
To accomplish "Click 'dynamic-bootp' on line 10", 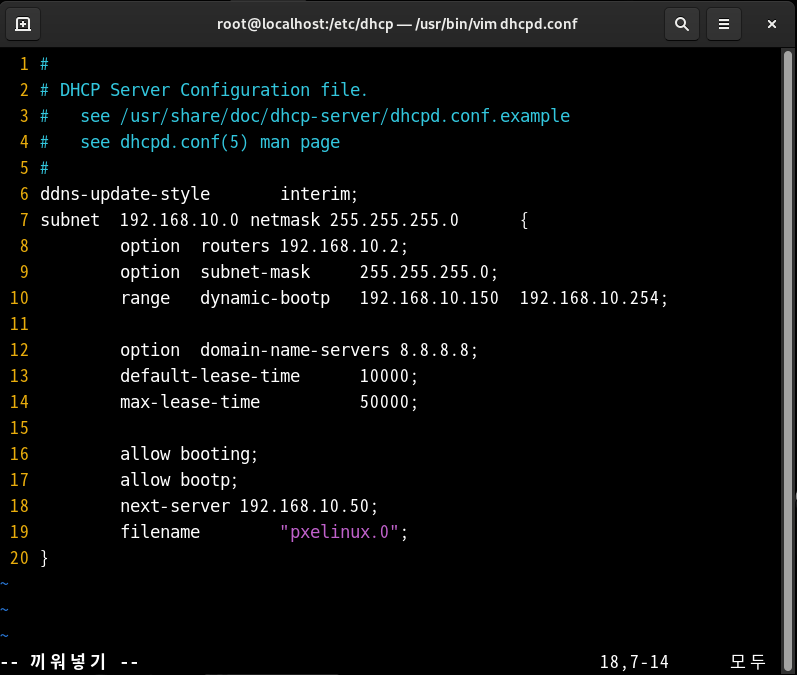I will click(x=265, y=298).
